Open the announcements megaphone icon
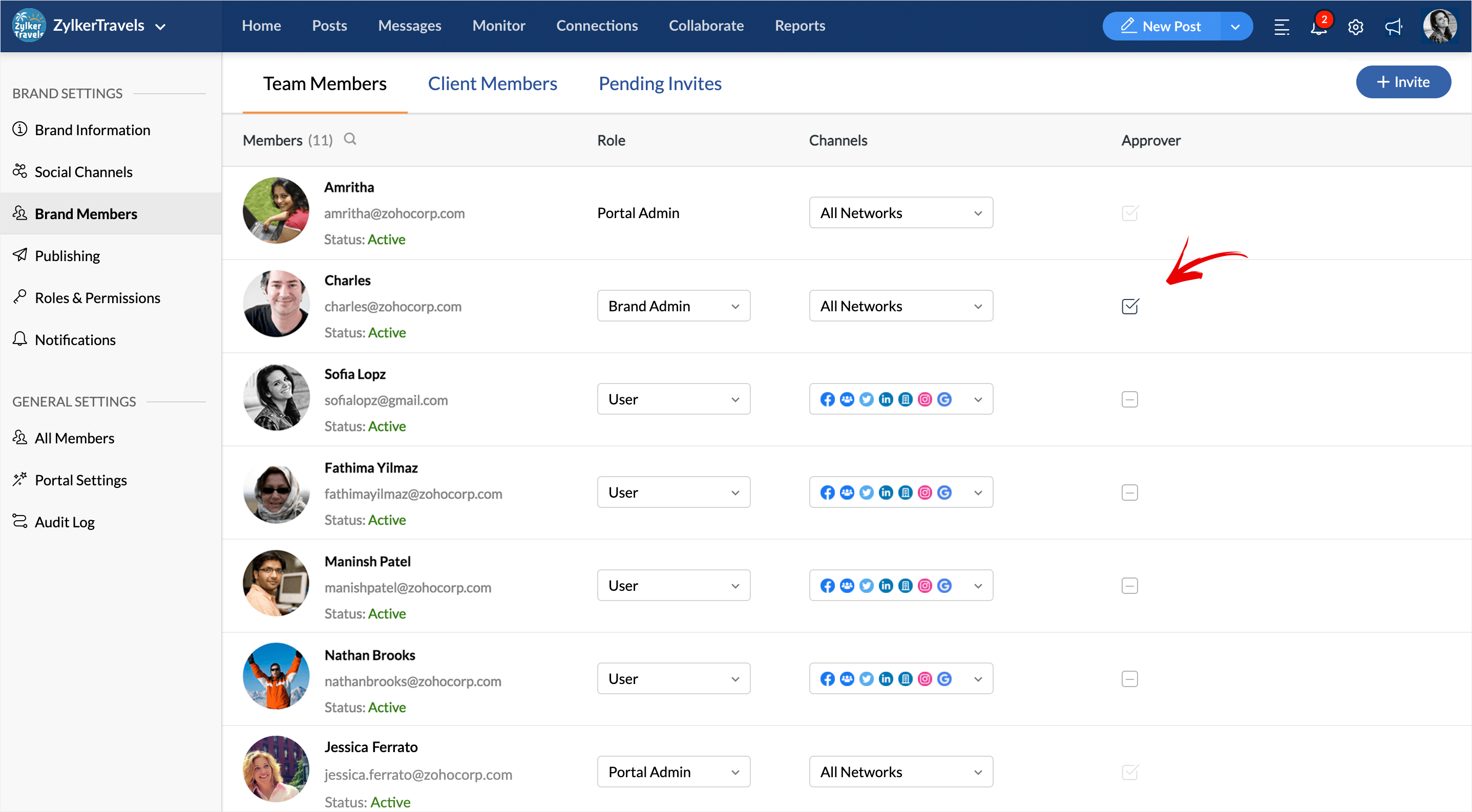Screen dimensions: 1472x812 (x=1393, y=27)
